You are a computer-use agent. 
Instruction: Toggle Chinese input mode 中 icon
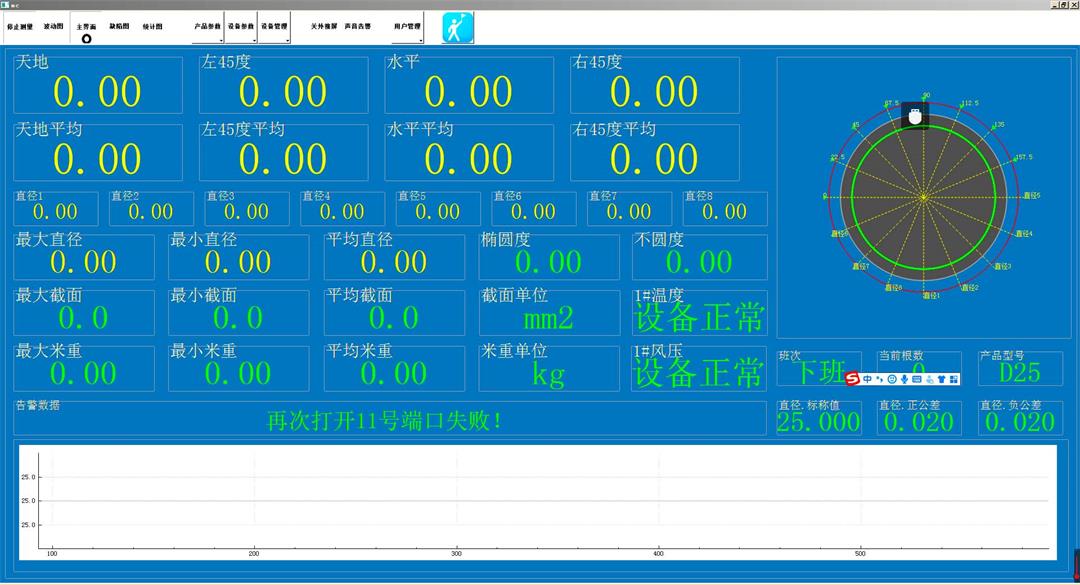tap(867, 379)
